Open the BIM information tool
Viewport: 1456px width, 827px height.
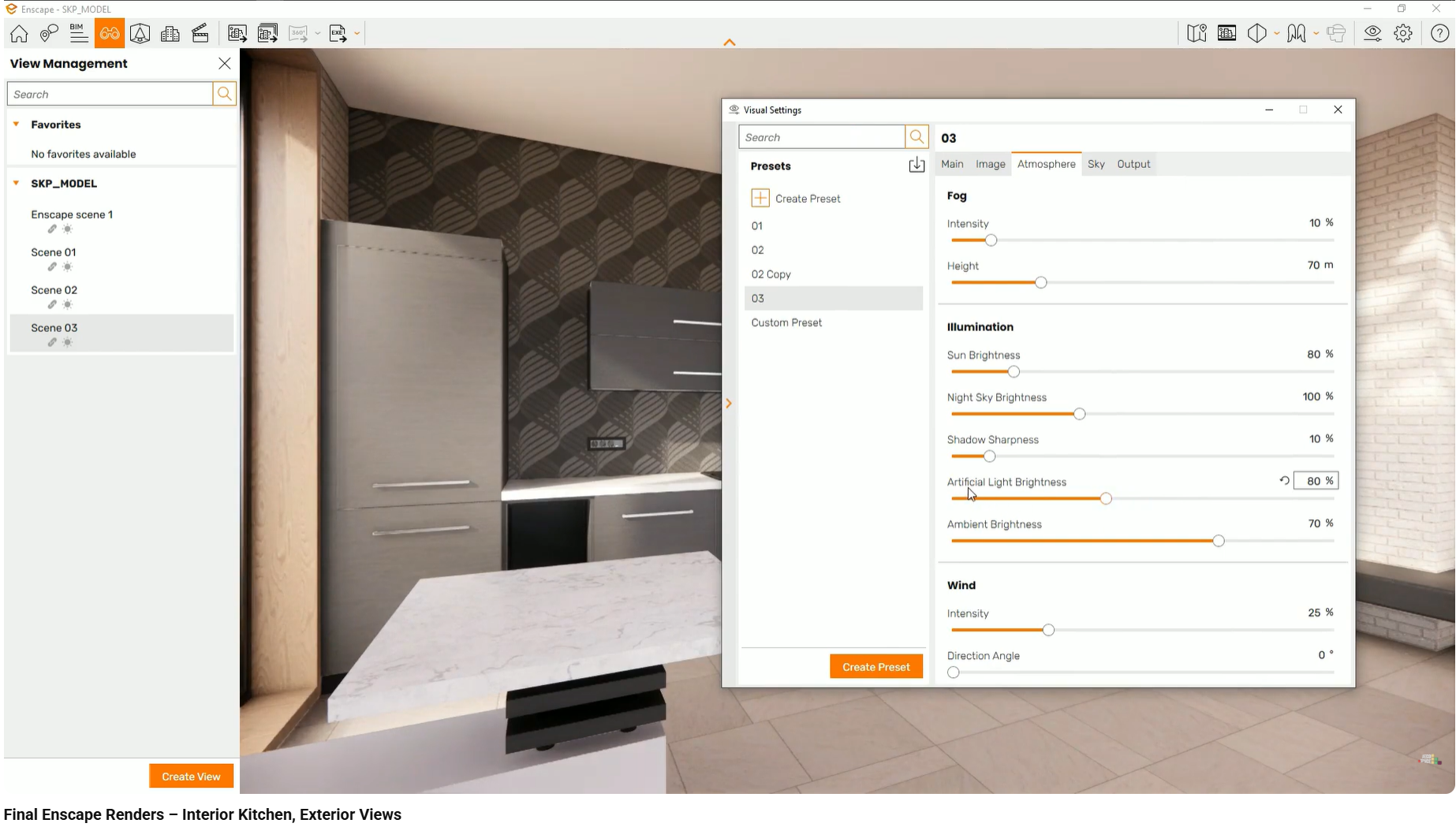78,33
